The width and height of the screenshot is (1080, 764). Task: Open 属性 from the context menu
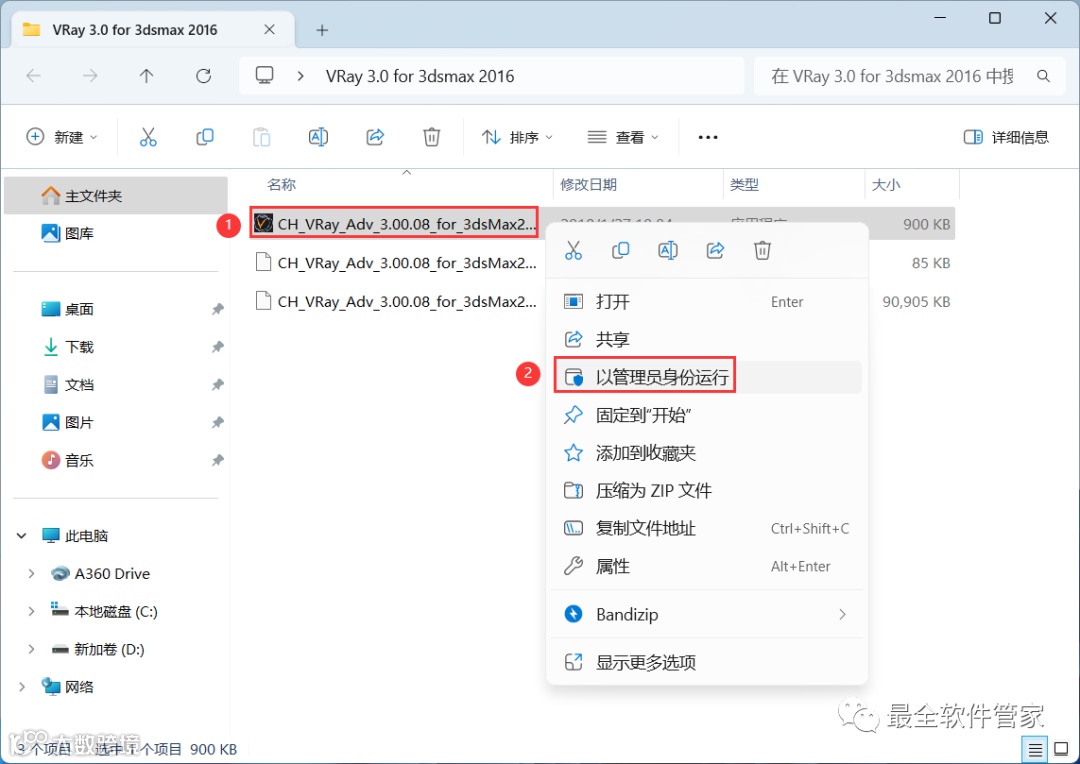707,566
